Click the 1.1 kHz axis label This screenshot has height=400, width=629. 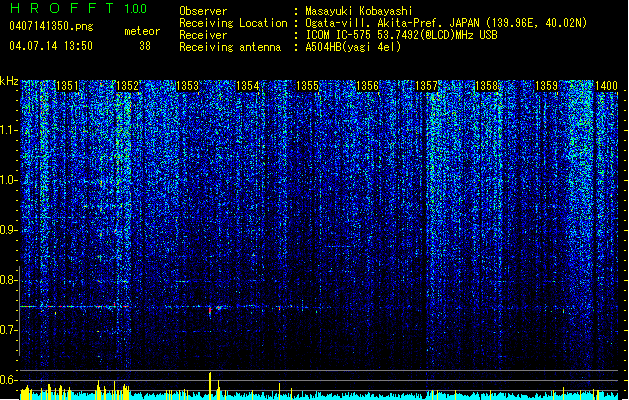tap(8, 130)
